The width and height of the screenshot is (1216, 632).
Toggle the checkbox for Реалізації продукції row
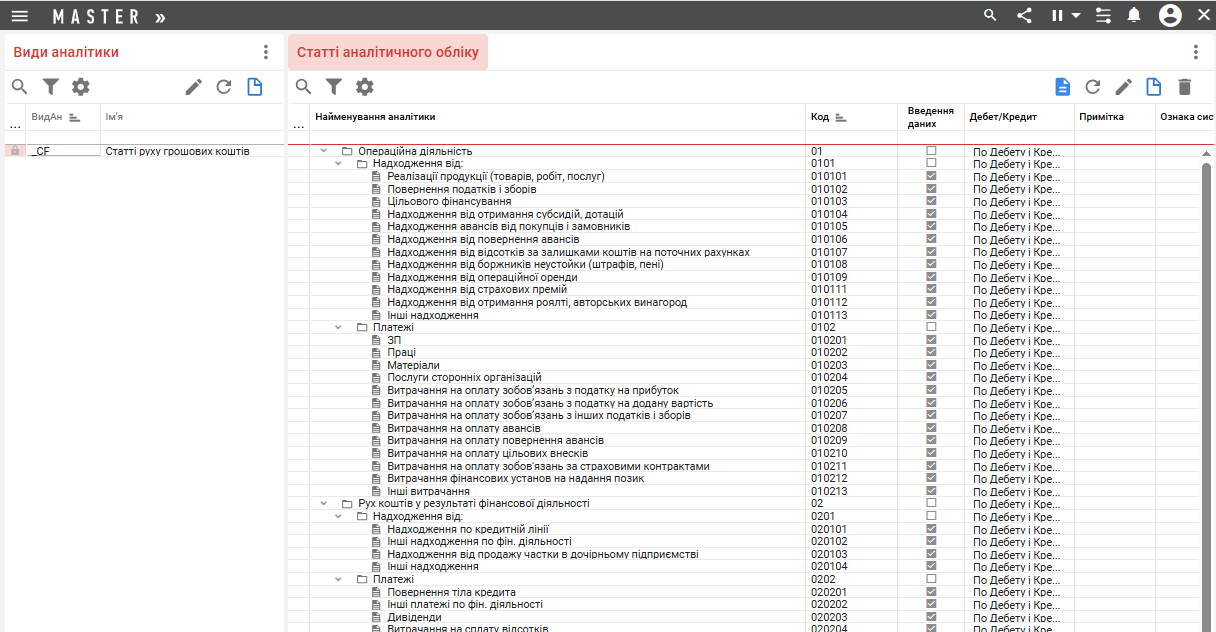click(931, 176)
